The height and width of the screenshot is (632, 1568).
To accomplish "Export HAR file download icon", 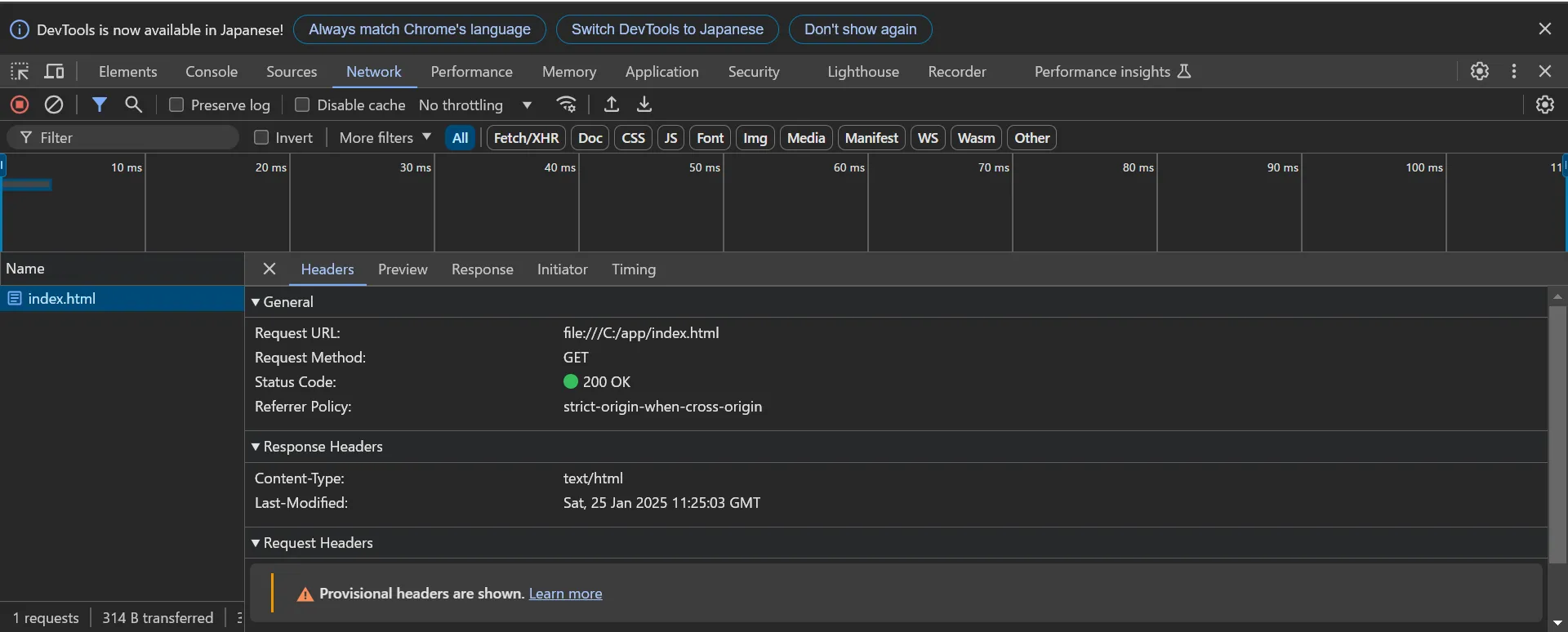I will 644,105.
